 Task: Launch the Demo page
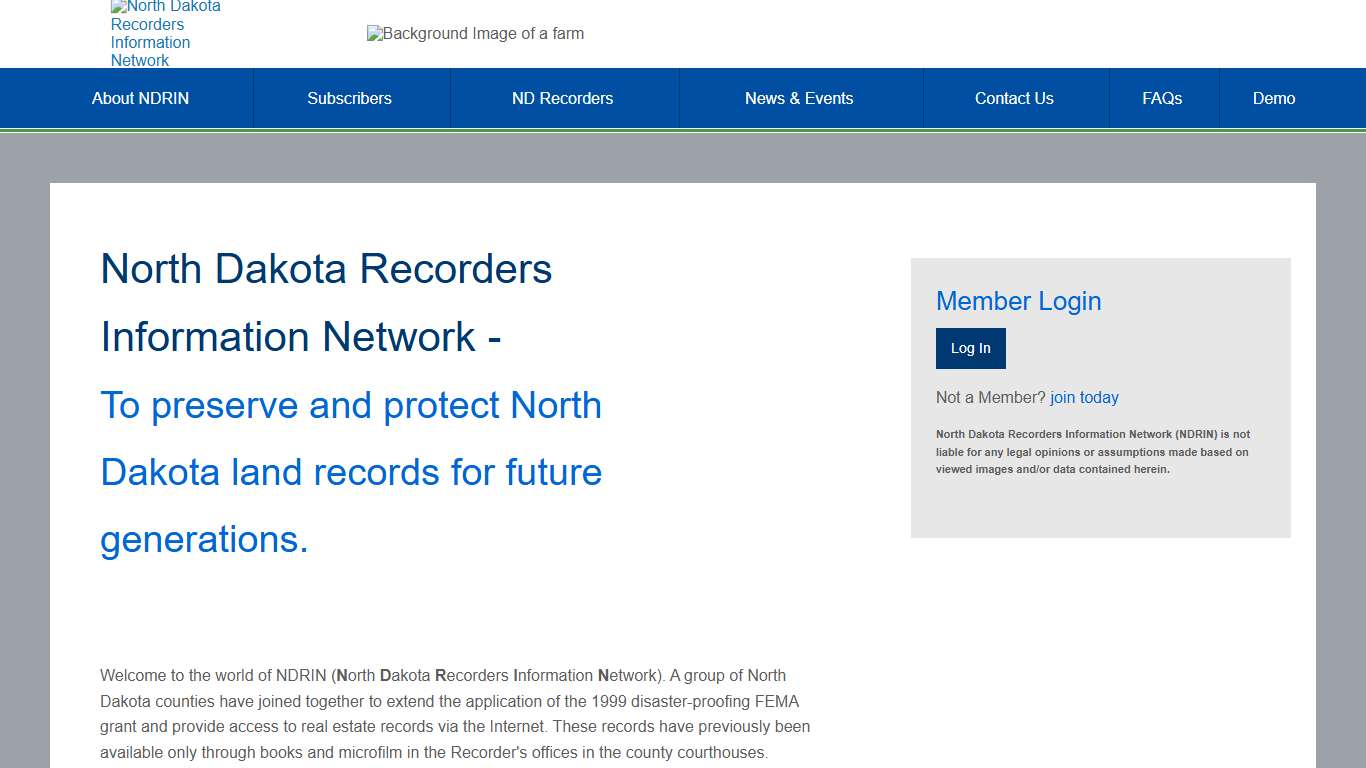point(1273,97)
